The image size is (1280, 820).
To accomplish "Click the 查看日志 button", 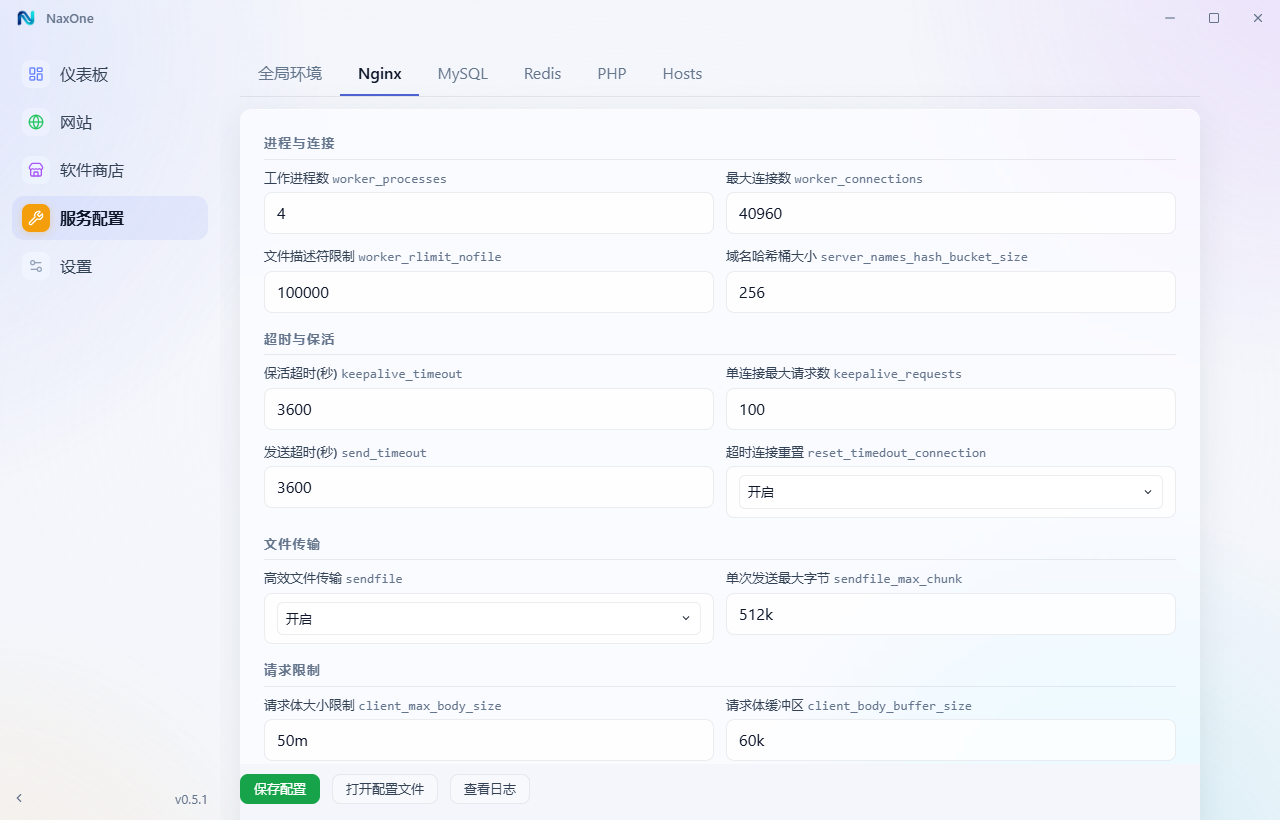I will coord(490,789).
